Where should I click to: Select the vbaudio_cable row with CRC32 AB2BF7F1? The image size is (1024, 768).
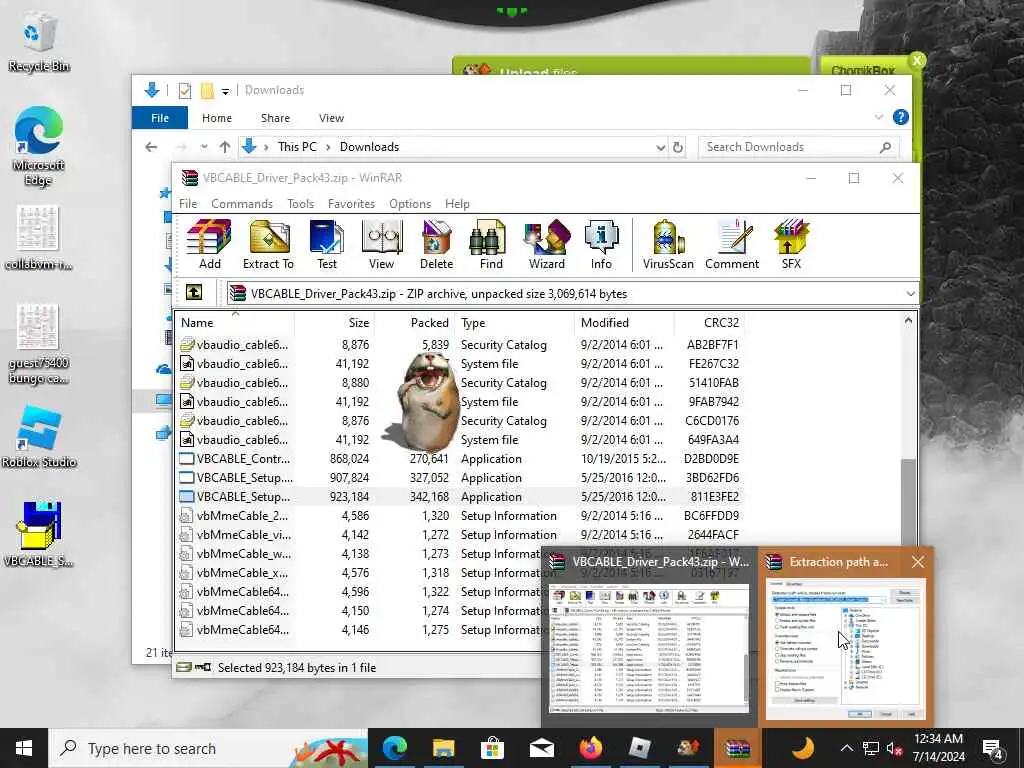[x=460, y=344]
